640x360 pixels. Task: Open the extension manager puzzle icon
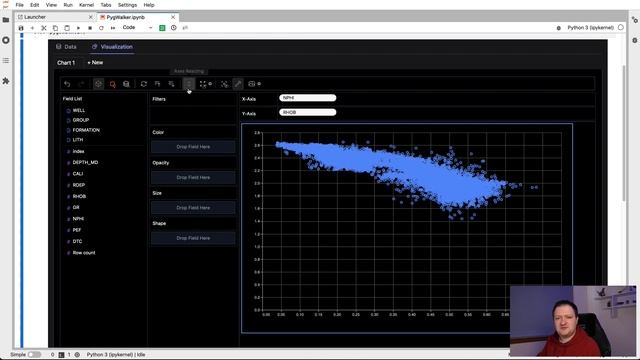pos(6,81)
